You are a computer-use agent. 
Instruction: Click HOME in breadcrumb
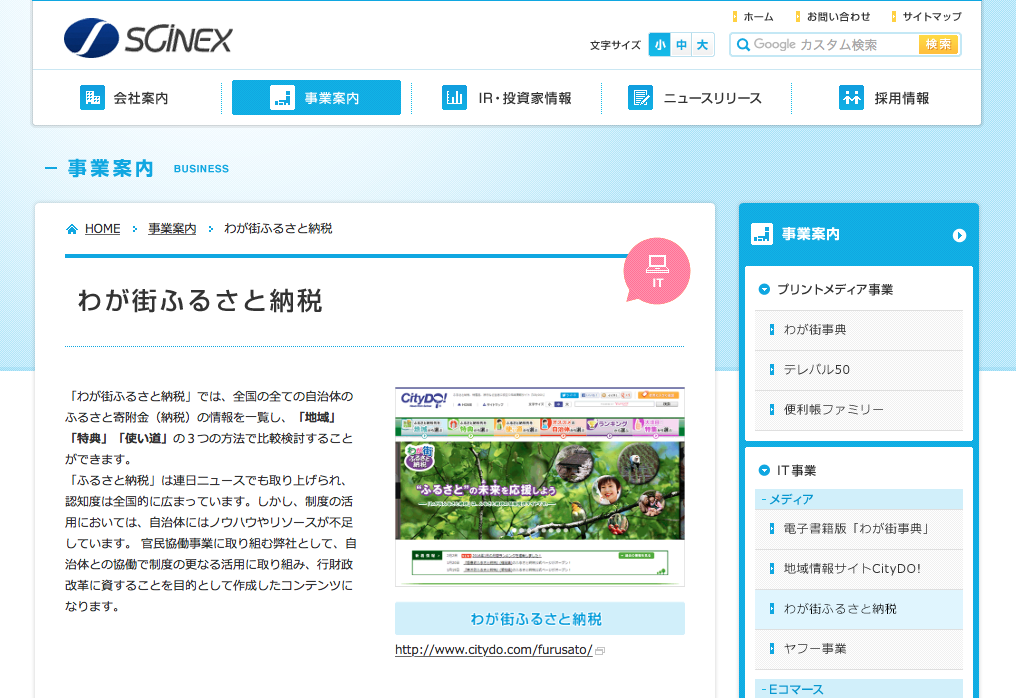(102, 229)
